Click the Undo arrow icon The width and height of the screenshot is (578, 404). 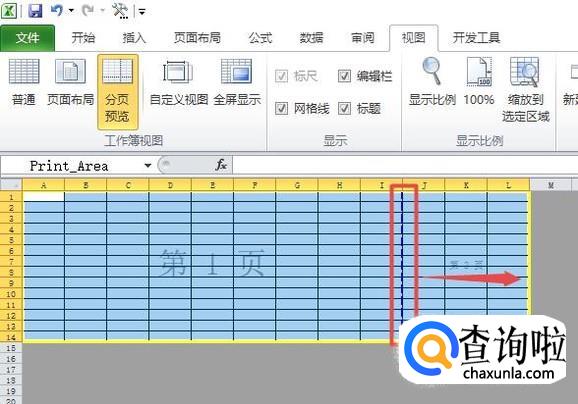[57, 11]
